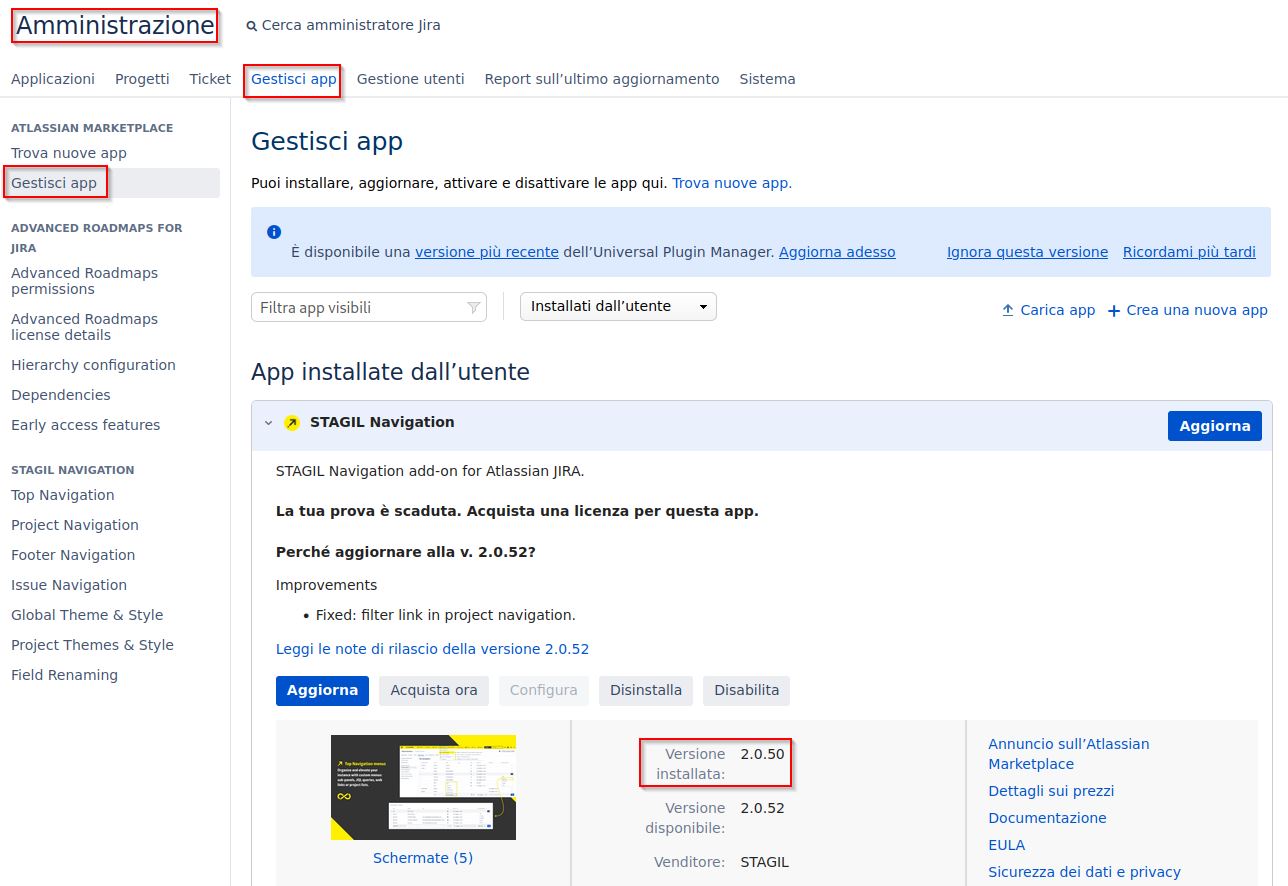Viewport: 1288px width, 886px height.
Task: Click Aggiorna button below release notes
Action: 322,691
